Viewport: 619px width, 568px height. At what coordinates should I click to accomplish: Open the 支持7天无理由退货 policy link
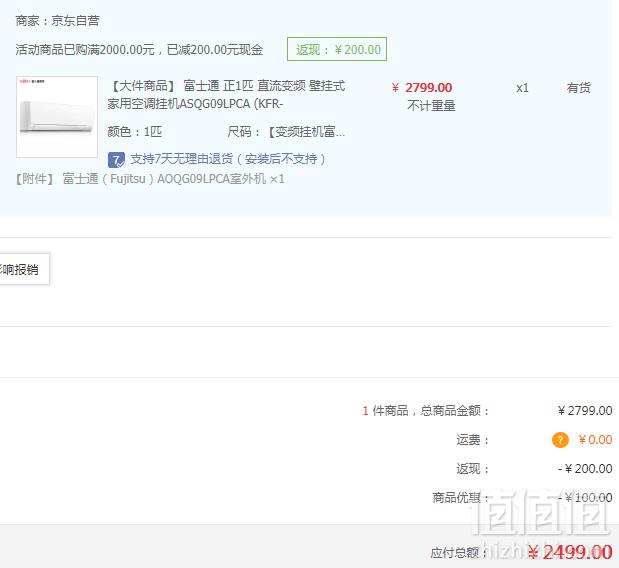pos(228,159)
